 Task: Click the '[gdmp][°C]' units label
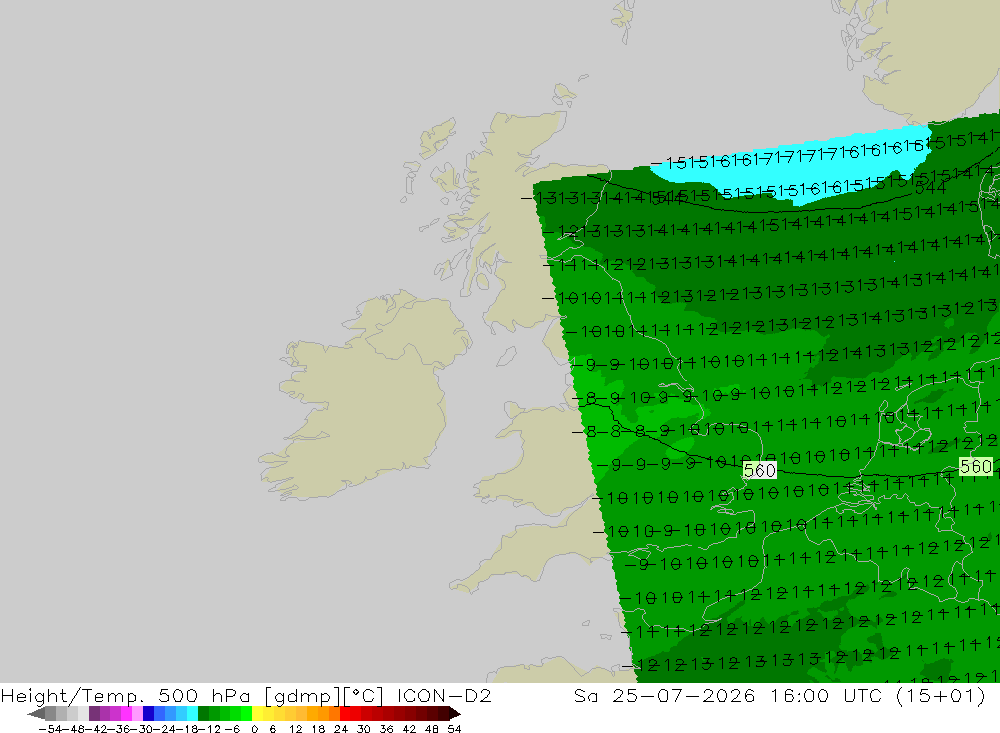tap(324, 695)
